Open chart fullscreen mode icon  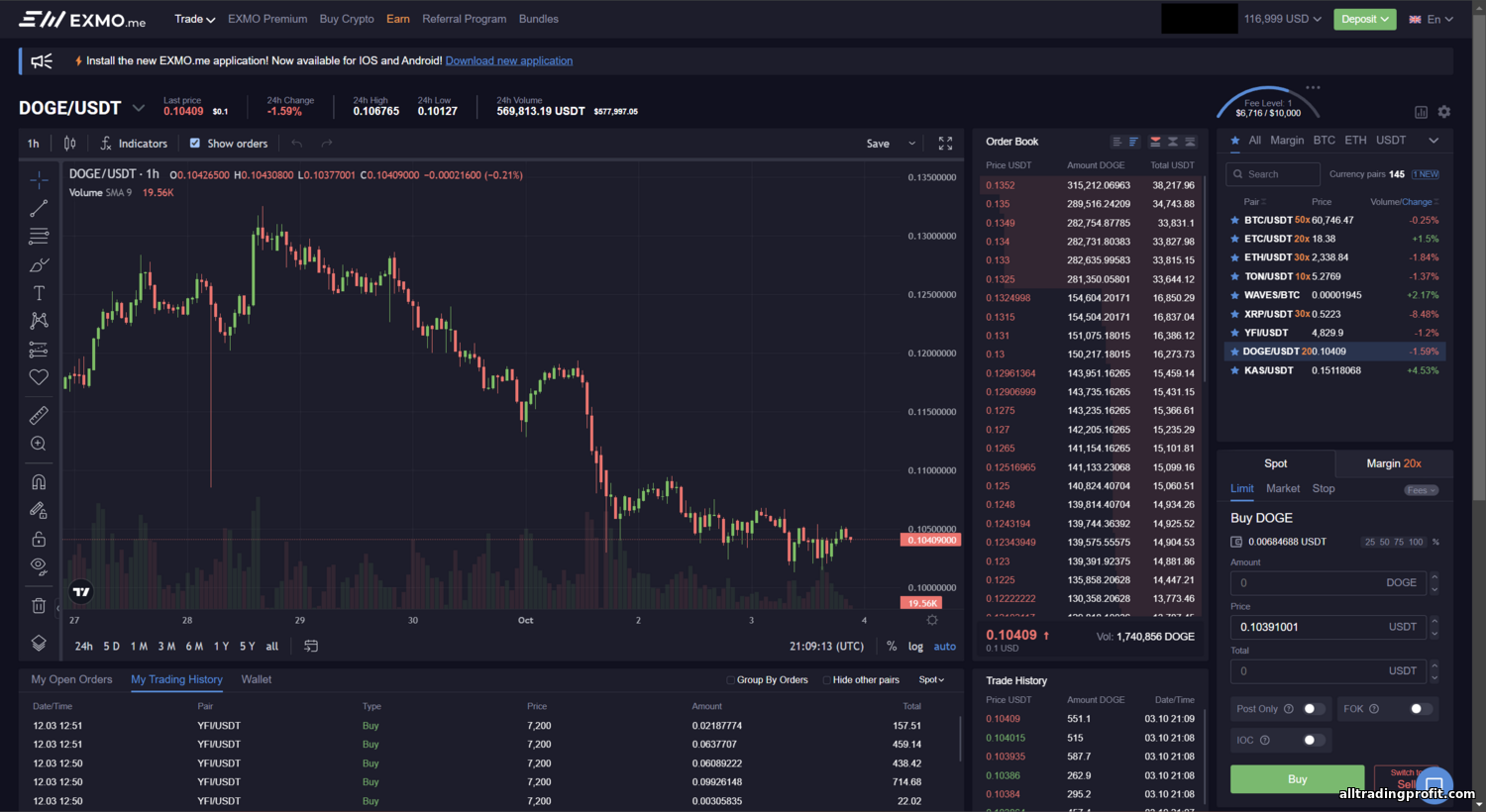[x=945, y=144]
